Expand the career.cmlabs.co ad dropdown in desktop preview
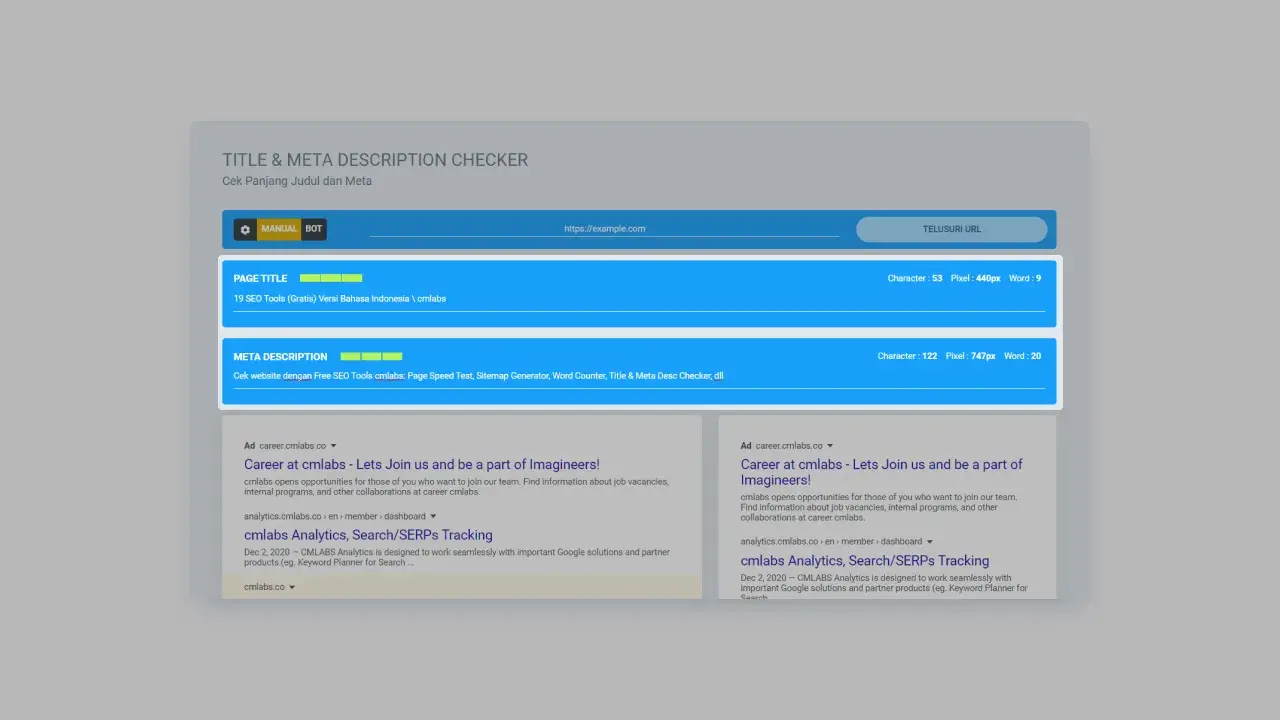1280x720 pixels. (x=334, y=445)
